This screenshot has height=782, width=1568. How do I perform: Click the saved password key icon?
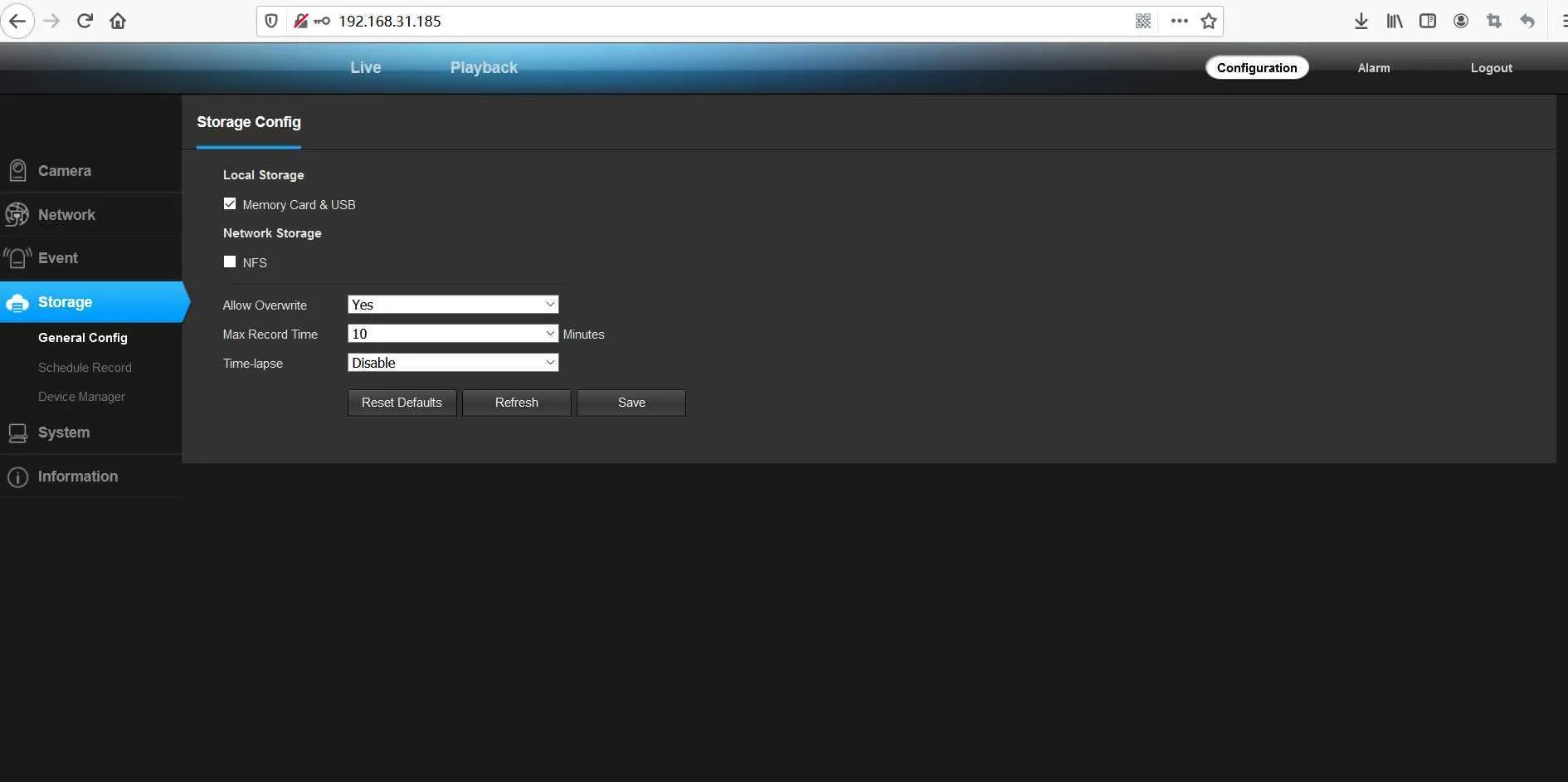pos(322,21)
